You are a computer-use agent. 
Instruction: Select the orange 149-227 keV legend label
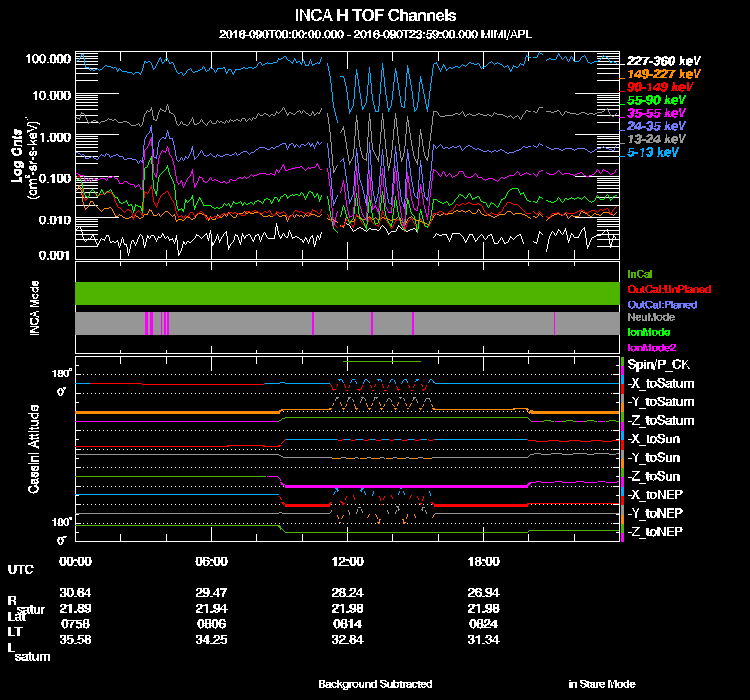660,74
